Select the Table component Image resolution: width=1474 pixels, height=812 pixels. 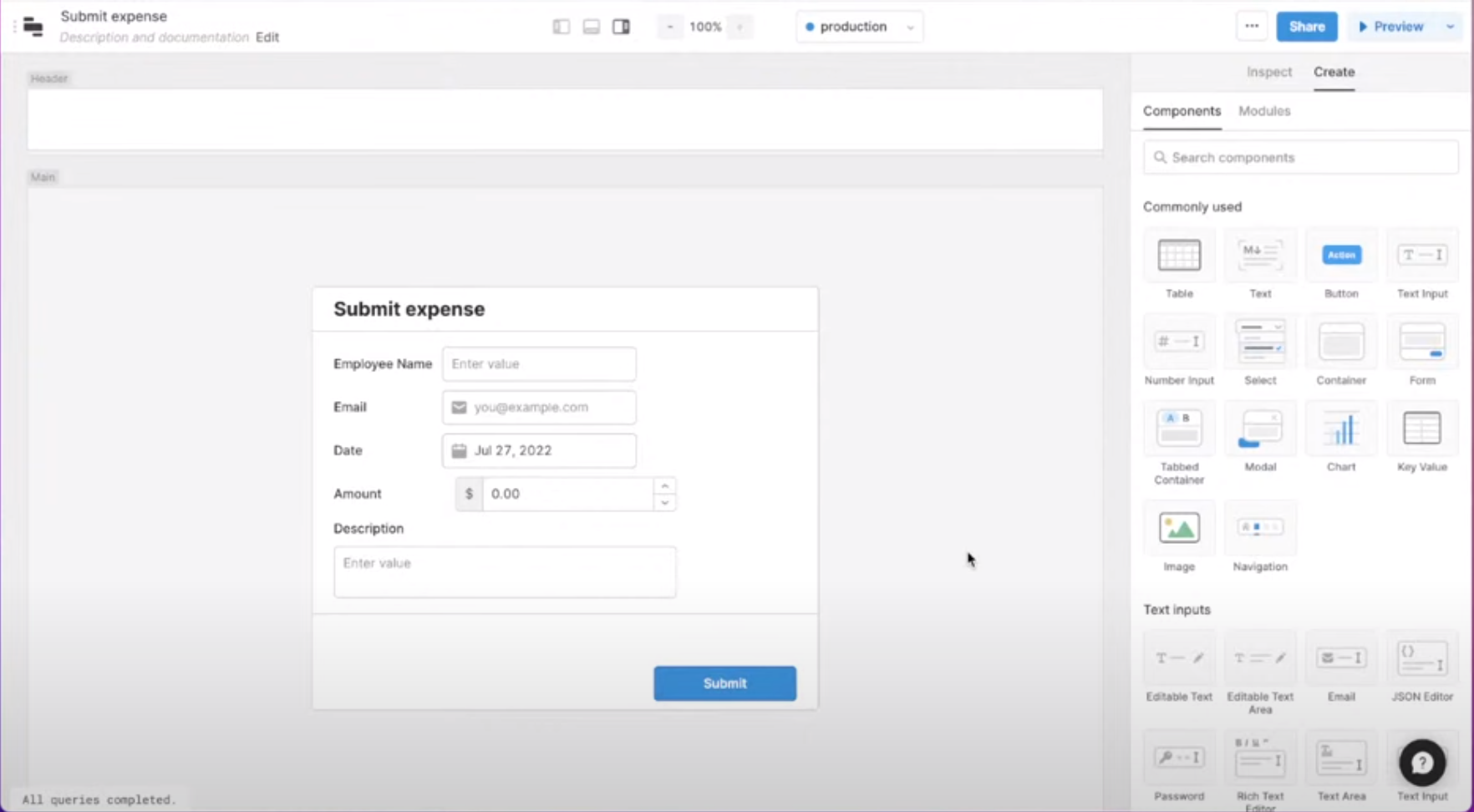(1178, 255)
